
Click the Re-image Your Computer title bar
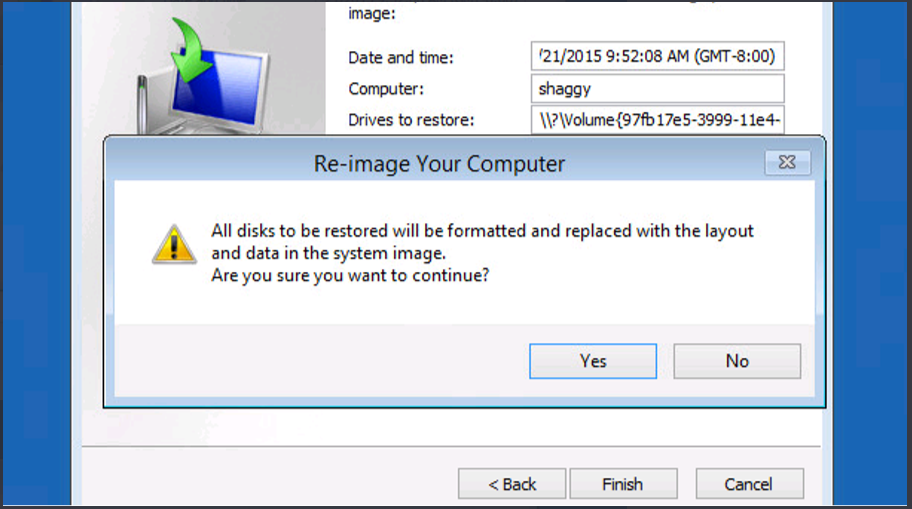tap(440, 163)
